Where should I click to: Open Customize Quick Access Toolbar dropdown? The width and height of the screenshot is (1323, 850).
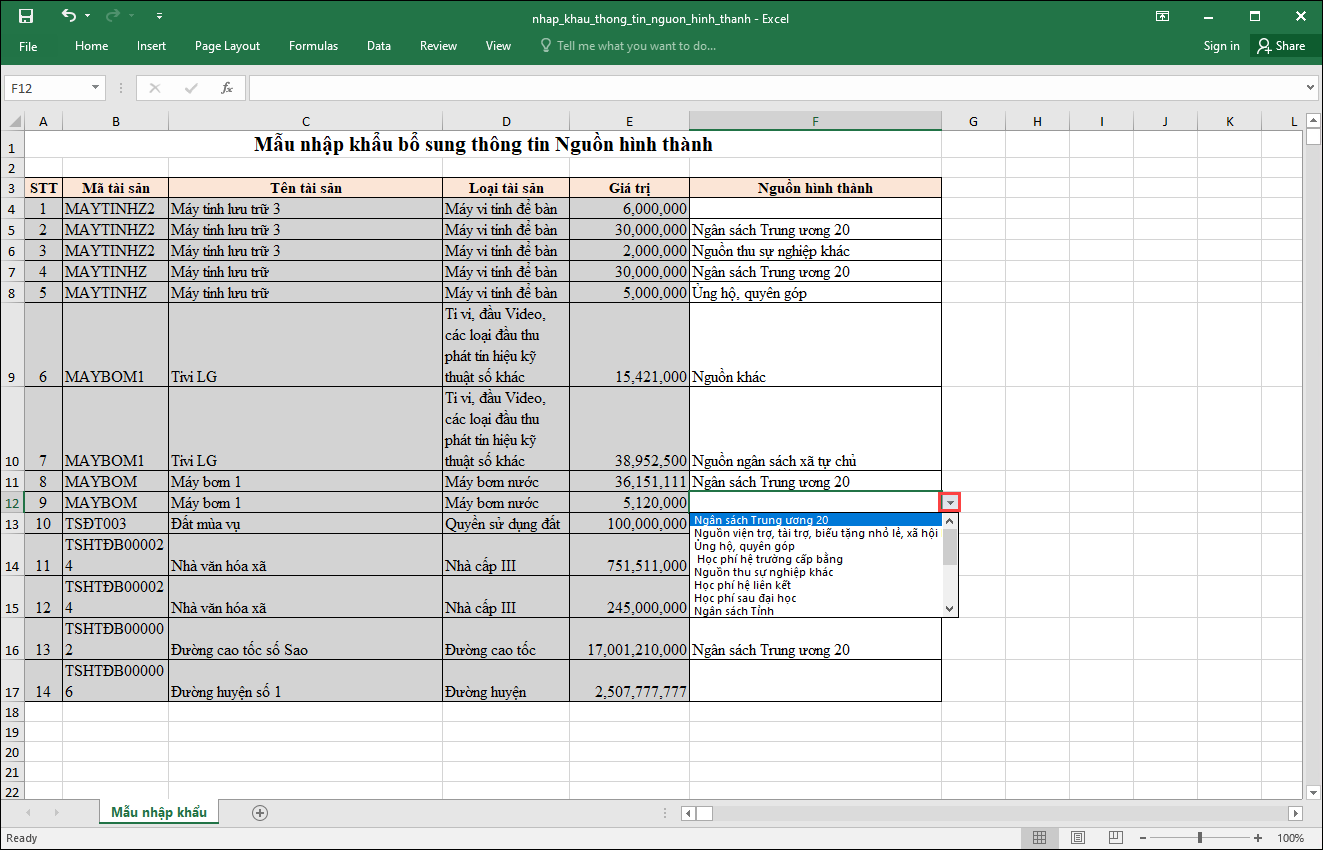[x=160, y=16]
